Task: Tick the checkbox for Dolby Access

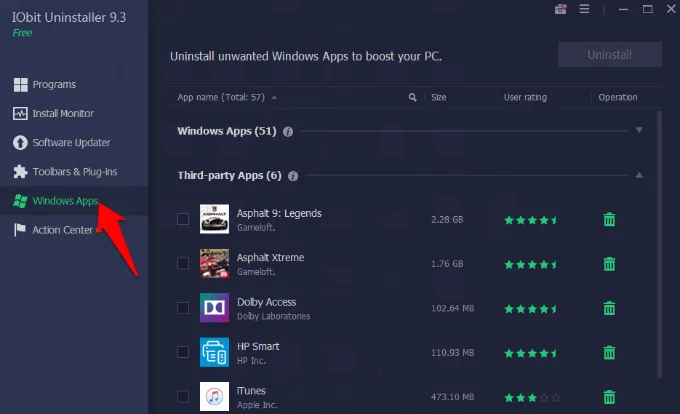Action: click(x=183, y=308)
